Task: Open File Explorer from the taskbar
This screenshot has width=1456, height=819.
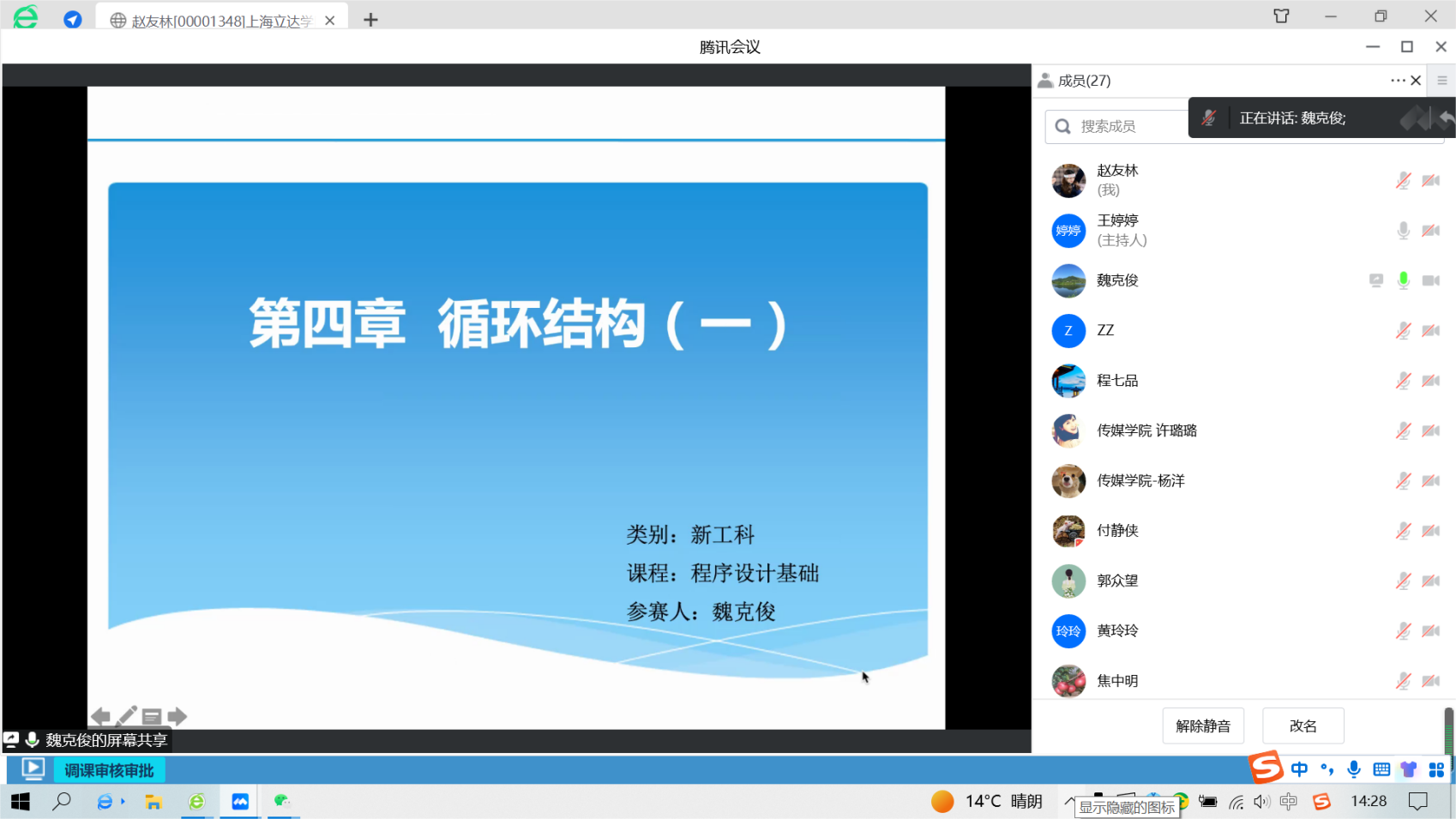Action: click(153, 802)
